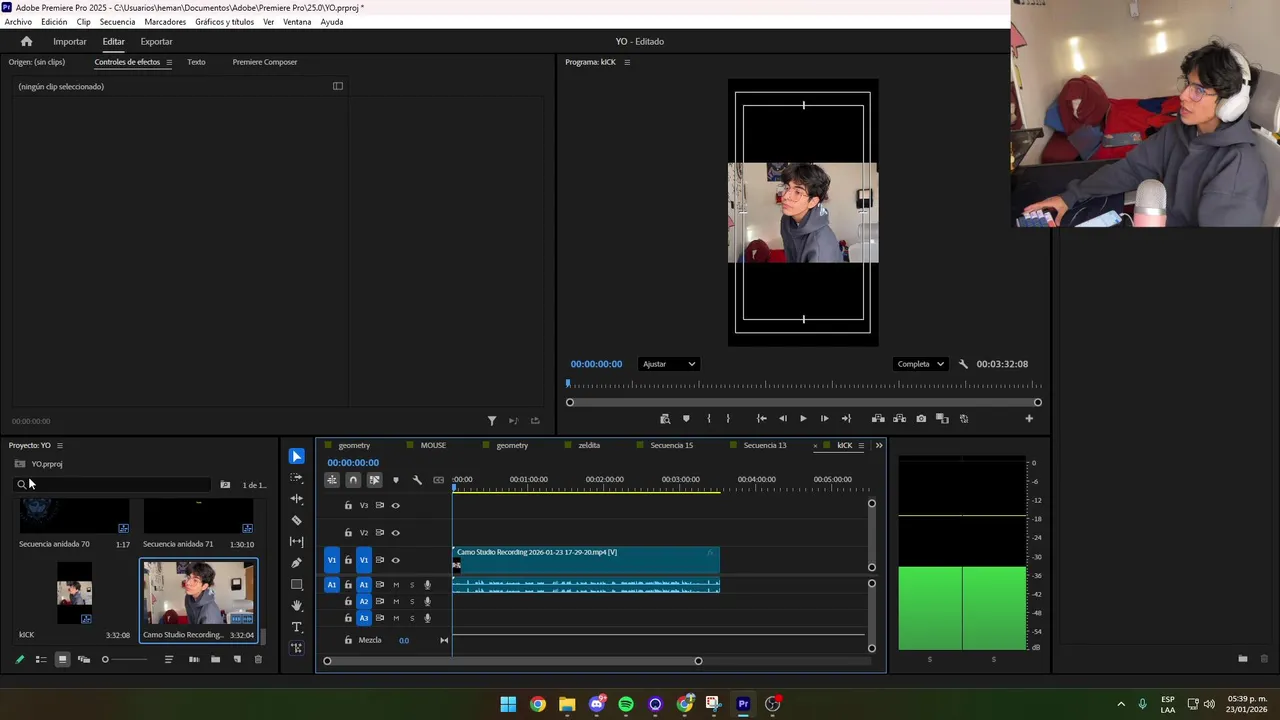Switch Project panel to list view
1280x720 pixels.
point(41,659)
